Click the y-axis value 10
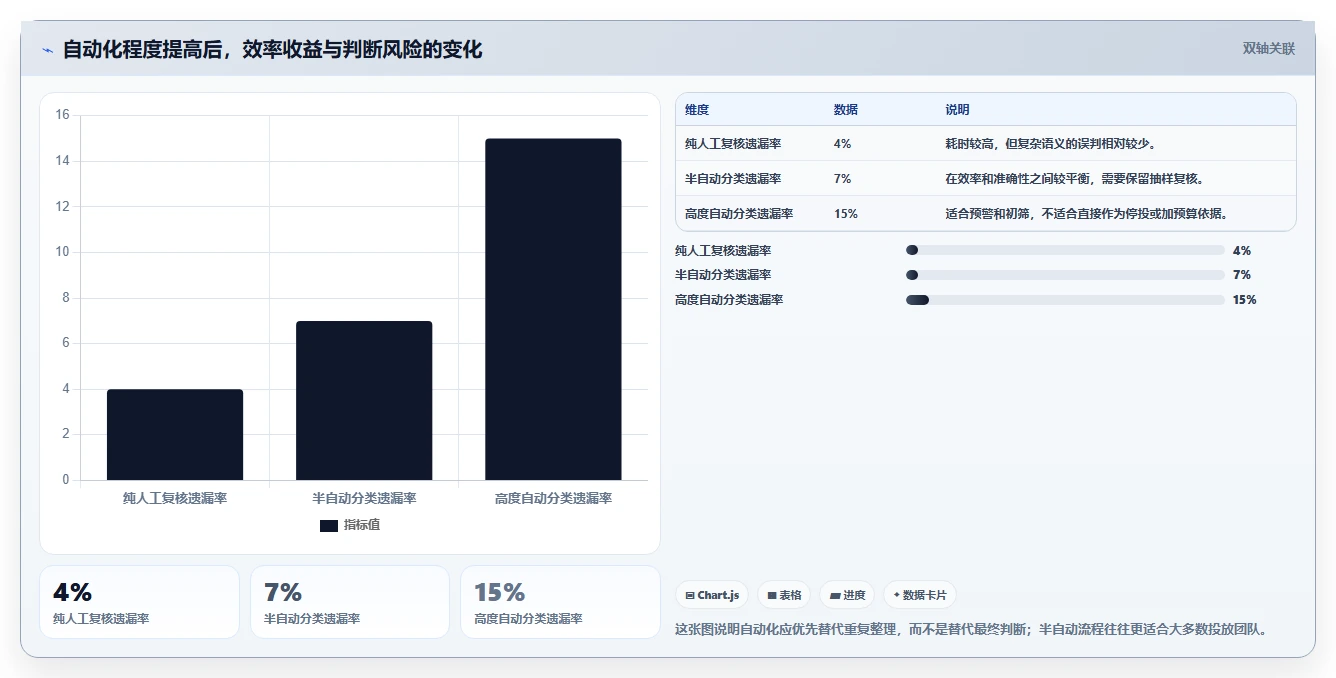 point(63,252)
